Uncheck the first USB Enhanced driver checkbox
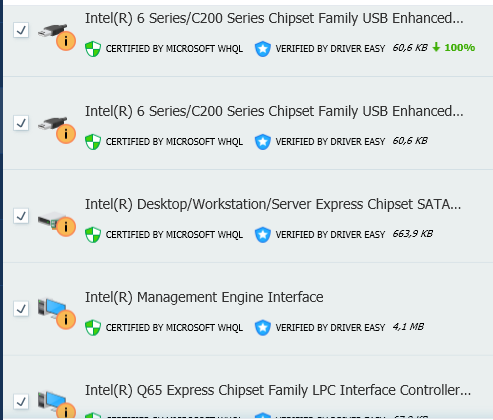The height and width of the screenshot is (420, 493). pyautogui.click(x=21, y=30)
